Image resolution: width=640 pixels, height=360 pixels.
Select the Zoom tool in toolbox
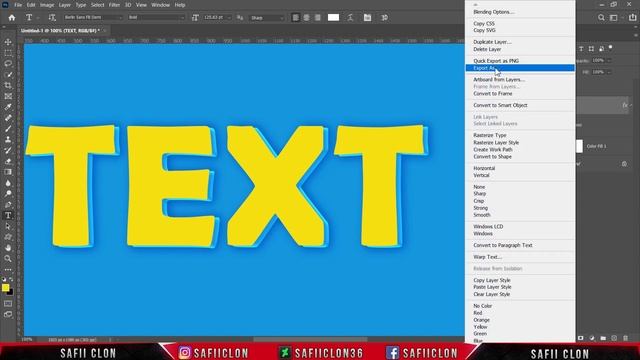(x=8, y=258)
